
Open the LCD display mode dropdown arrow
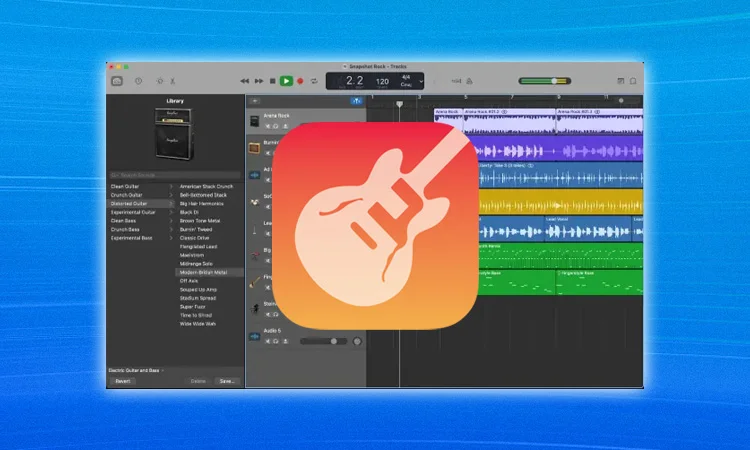(421, 81)
